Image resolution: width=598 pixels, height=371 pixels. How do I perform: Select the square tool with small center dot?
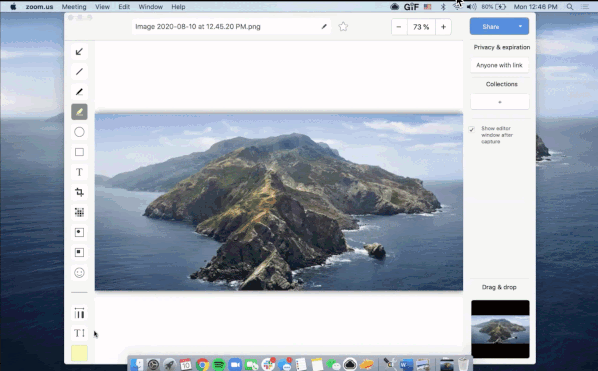pos(79,232)
